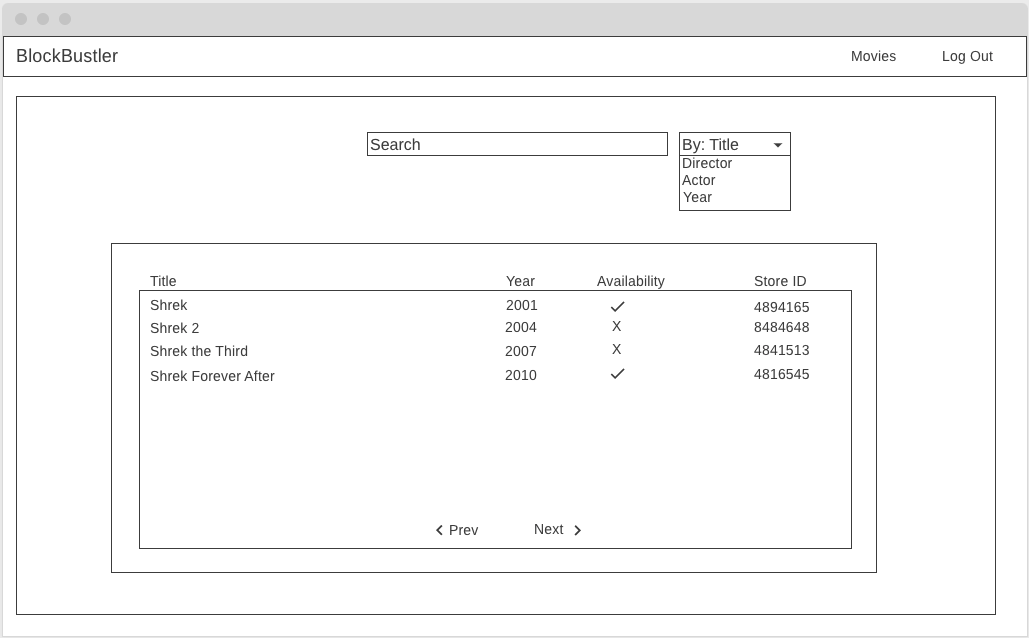Open the Shrek 2 movie title
The image size is (1029, 638).
tap(175, 328)
